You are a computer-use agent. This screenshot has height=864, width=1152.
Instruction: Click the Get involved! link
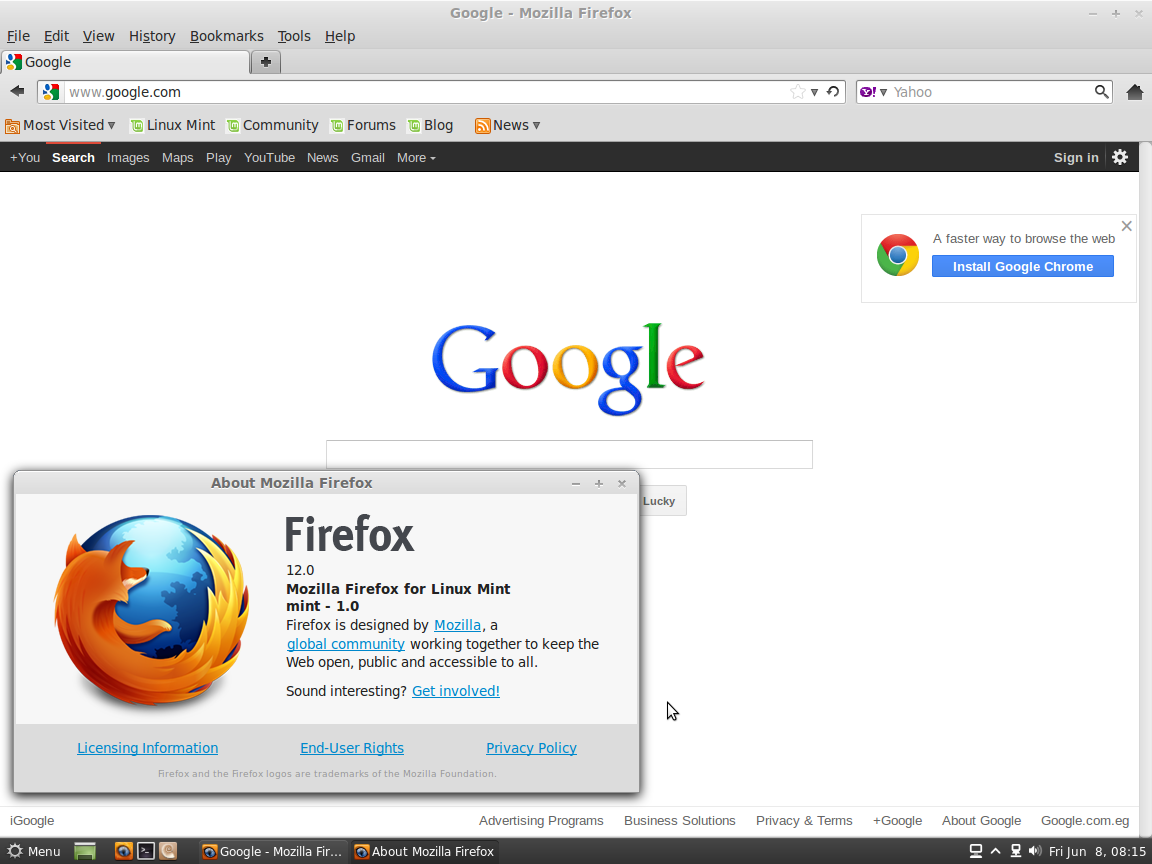point(456,691)
